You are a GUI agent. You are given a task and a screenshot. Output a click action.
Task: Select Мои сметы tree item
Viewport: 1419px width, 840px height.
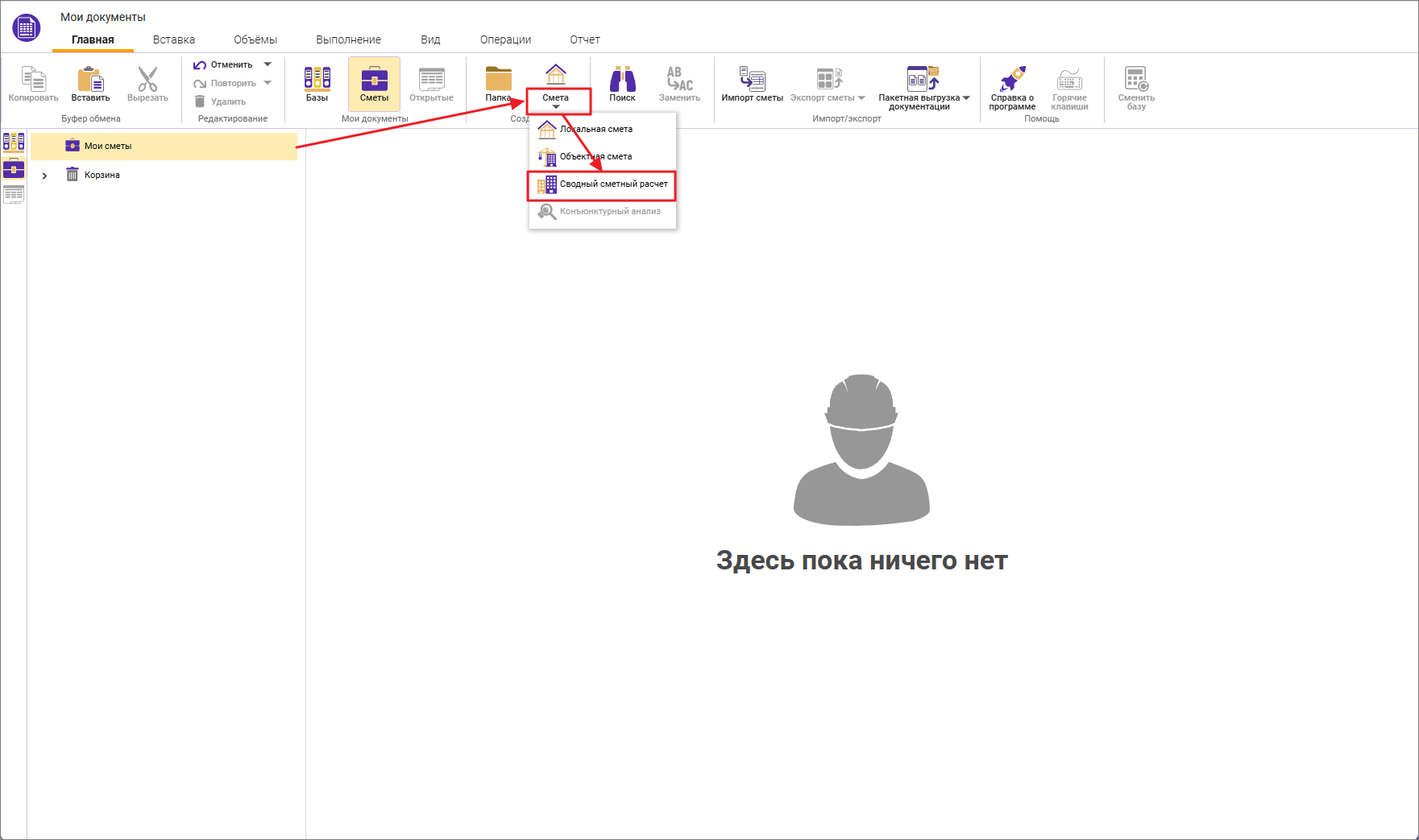[108, 147]
